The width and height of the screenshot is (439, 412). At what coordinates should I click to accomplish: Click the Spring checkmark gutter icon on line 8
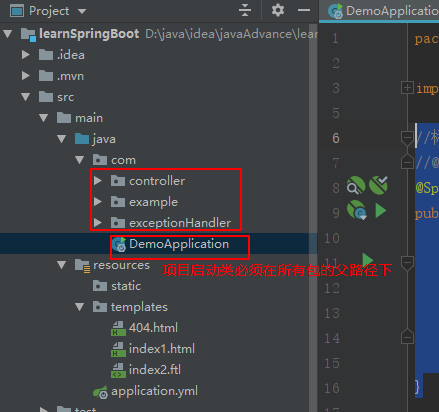pyautogui.click(x=379, y=185)
